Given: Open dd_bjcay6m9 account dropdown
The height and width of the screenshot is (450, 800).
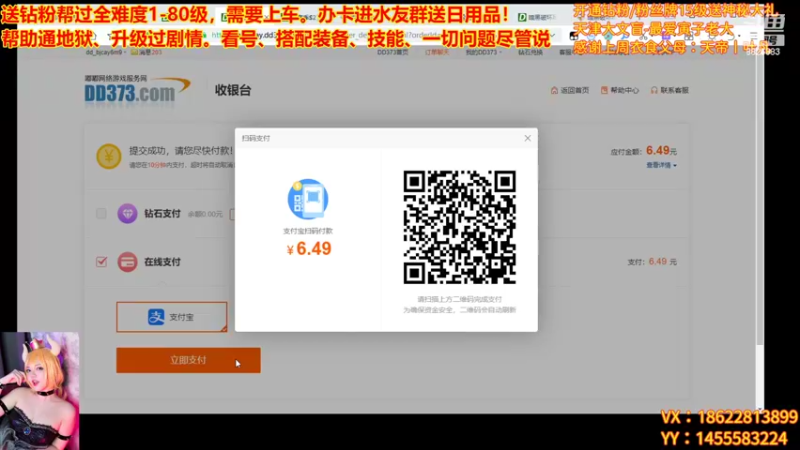Looking at the screenshot, I should click(106, 52).
